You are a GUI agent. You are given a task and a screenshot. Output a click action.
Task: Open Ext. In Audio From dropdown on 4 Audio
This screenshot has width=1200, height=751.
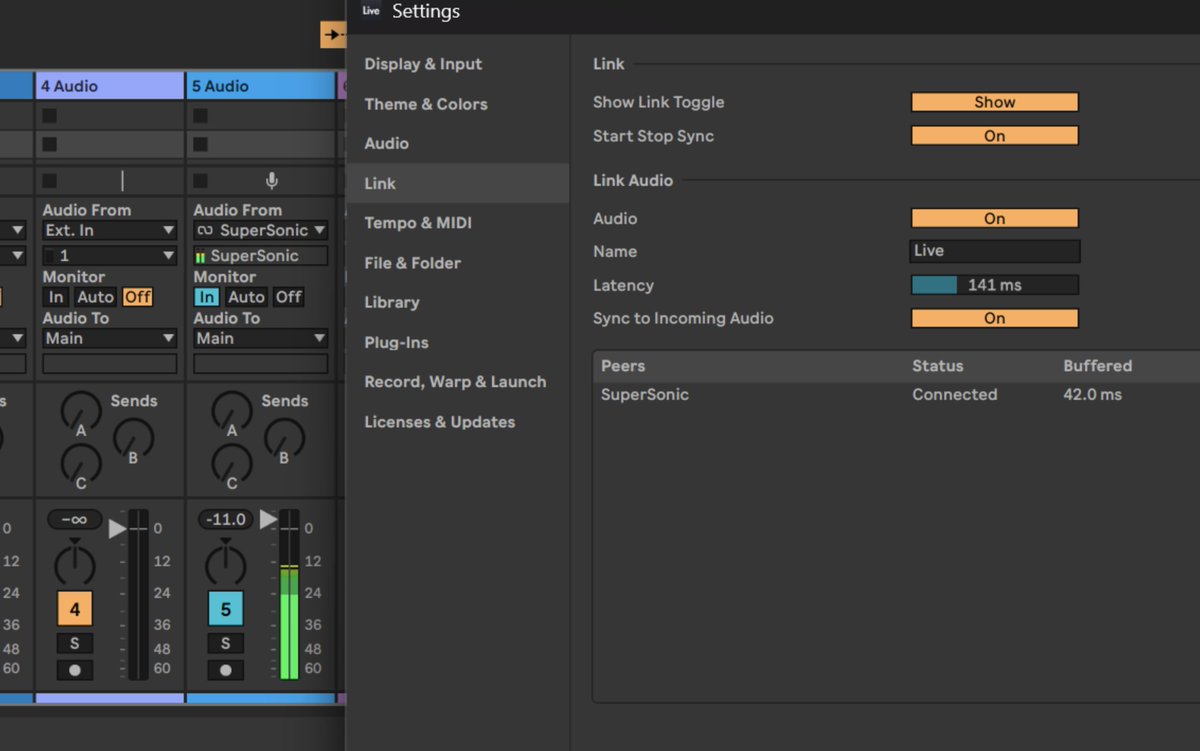(110, 231)
